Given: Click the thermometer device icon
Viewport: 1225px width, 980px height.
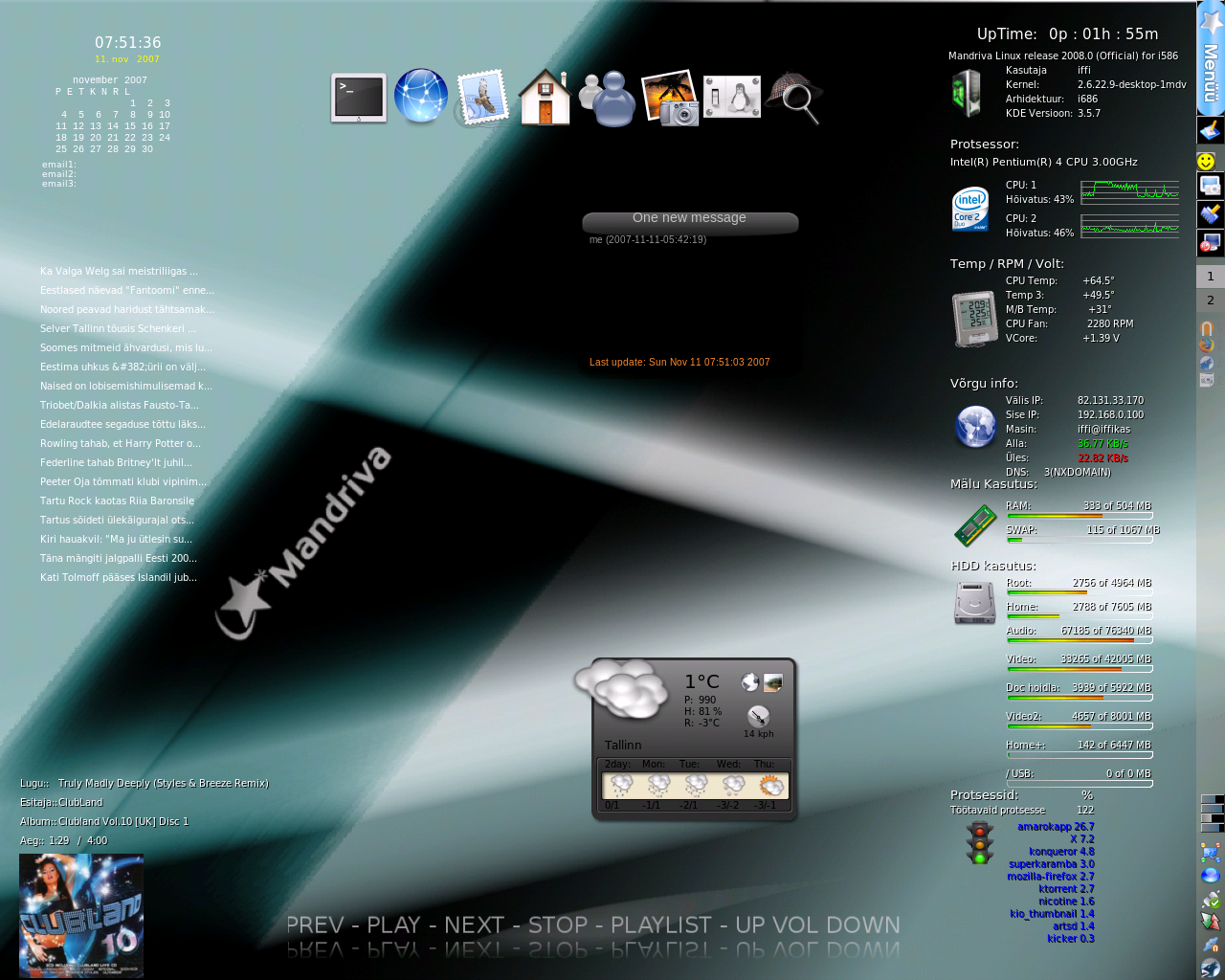Looking at the screenshot, I should pyautogui.click(x=975, y=319).
